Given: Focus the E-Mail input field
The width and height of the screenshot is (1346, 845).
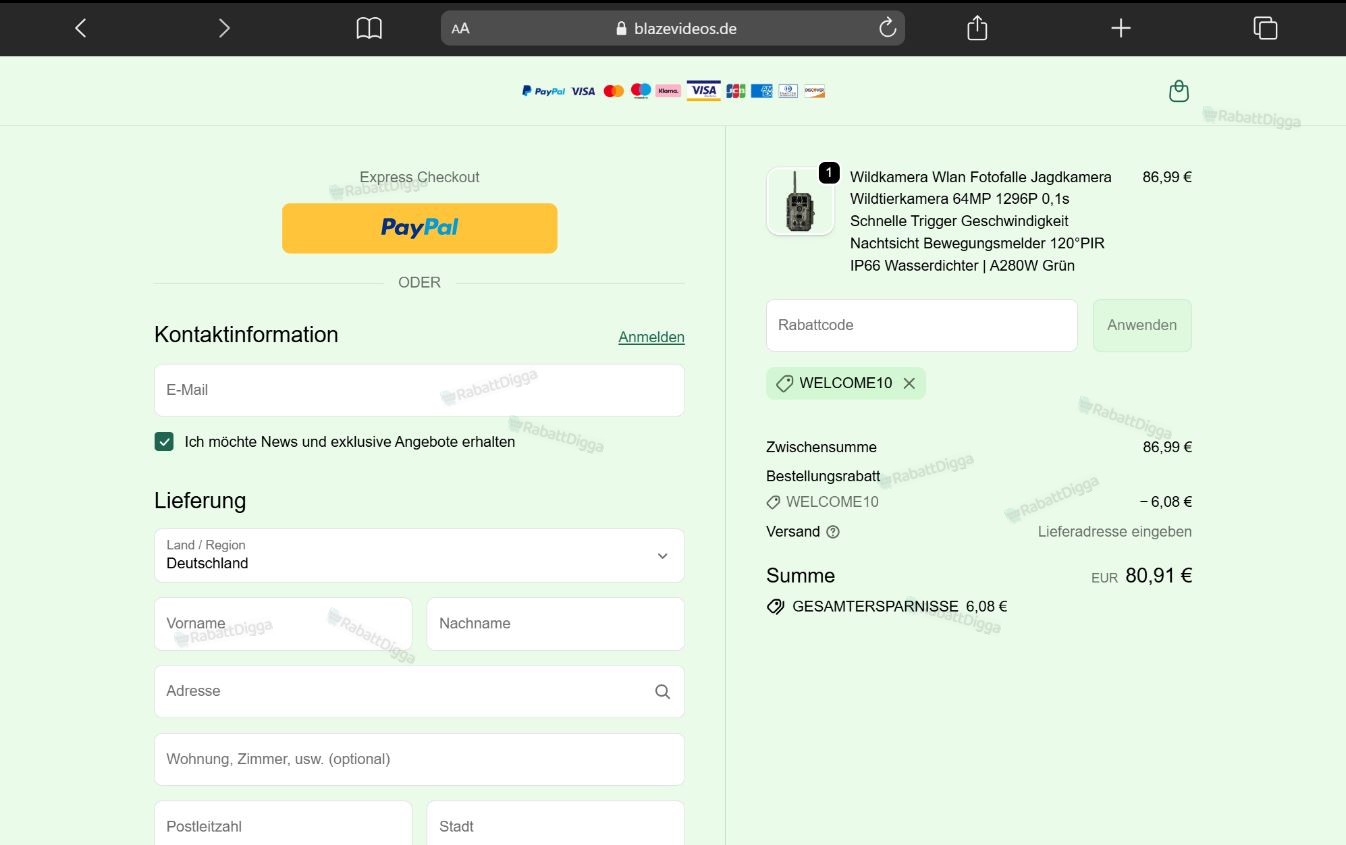Looking at the screenshot, I should point(419,390).
